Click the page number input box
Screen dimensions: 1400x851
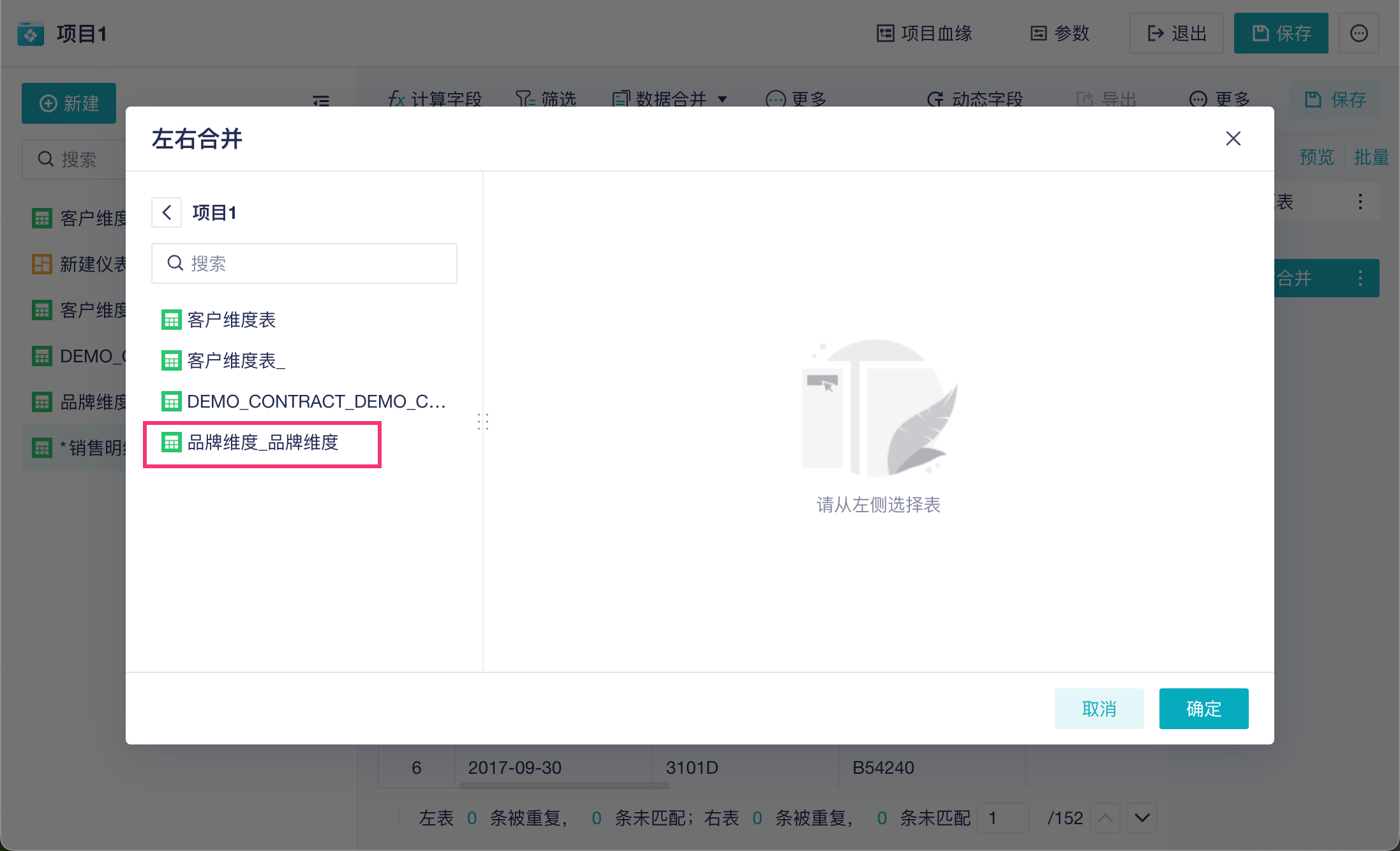click(1002, 818)
